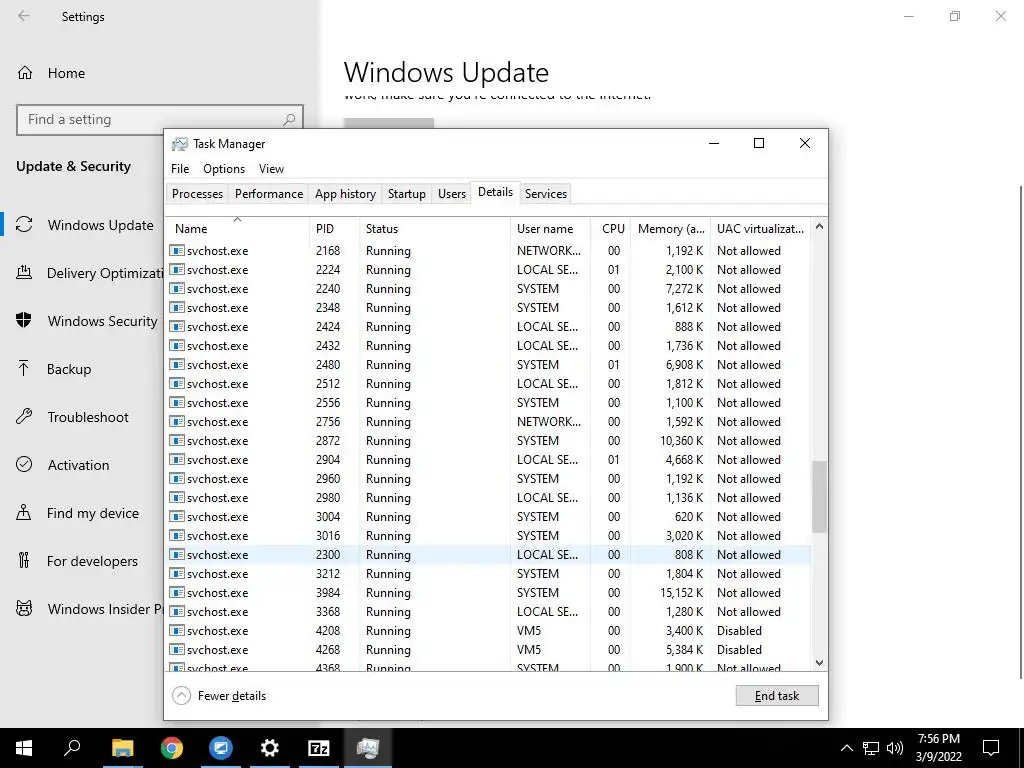1024x768 pixels.
Task: Sort by the CPU column header
Action: 611,229
